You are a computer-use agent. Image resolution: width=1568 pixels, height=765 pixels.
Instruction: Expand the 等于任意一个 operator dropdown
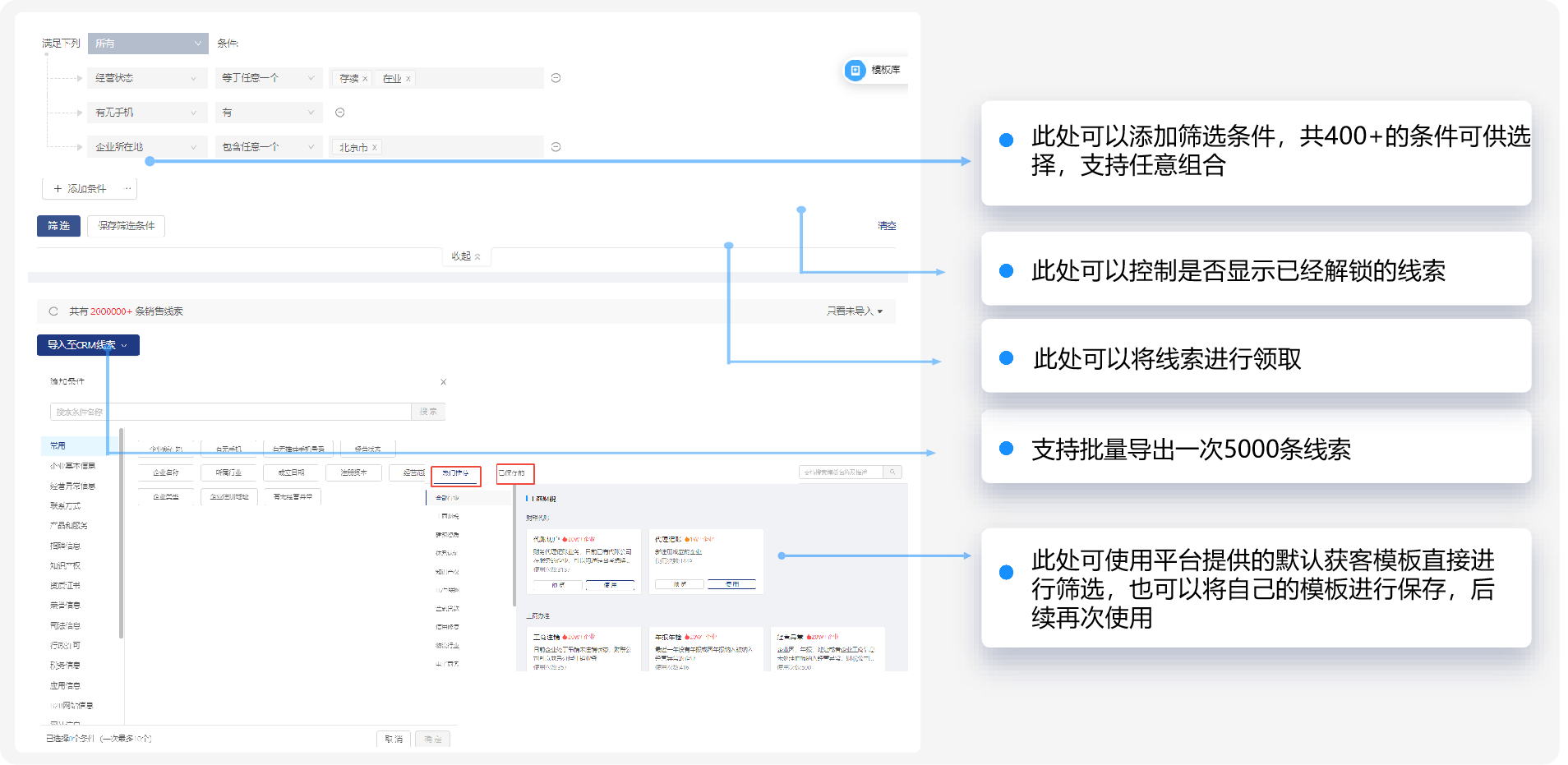268,78
